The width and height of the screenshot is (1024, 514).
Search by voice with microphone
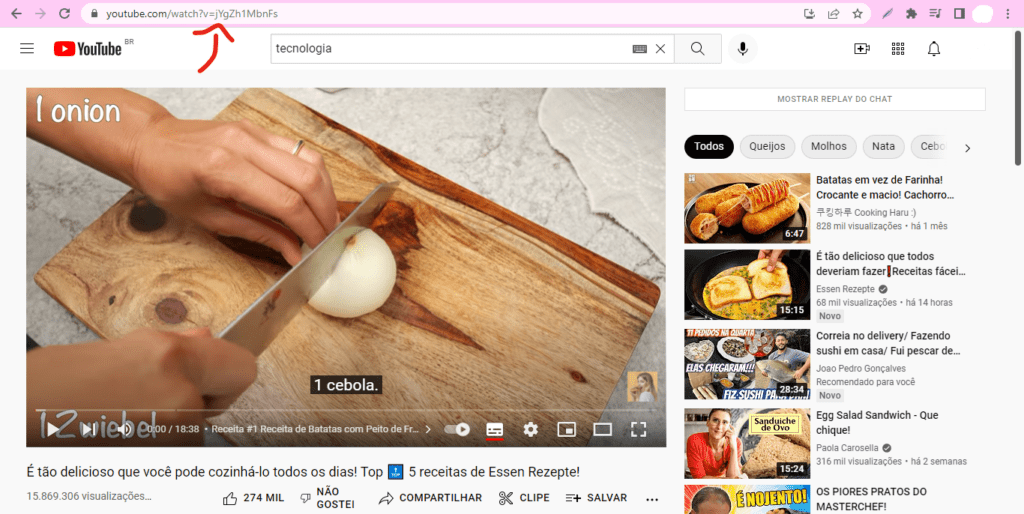click(743, 48)
